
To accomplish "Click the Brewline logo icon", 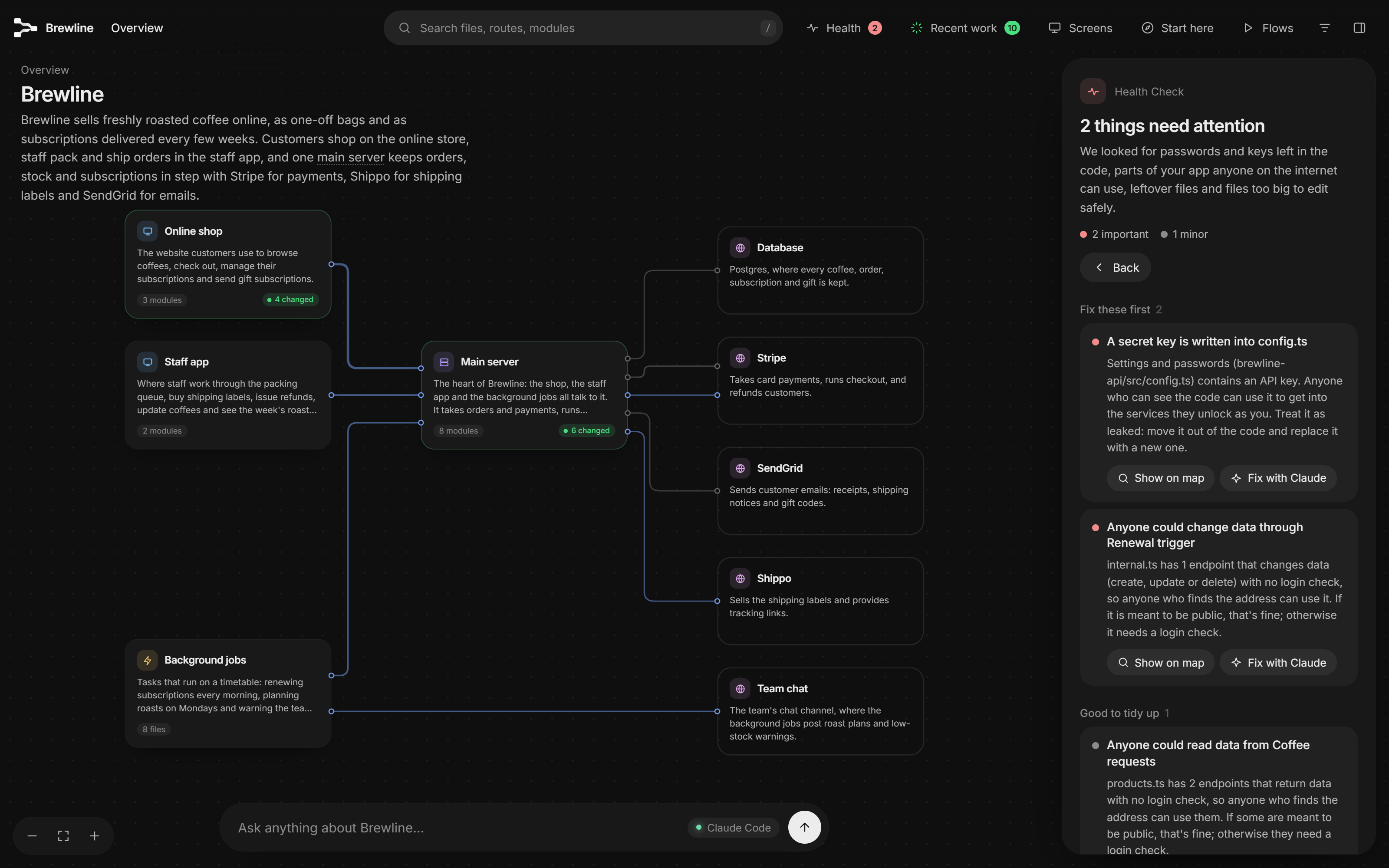I will click(x=25, y=27).
